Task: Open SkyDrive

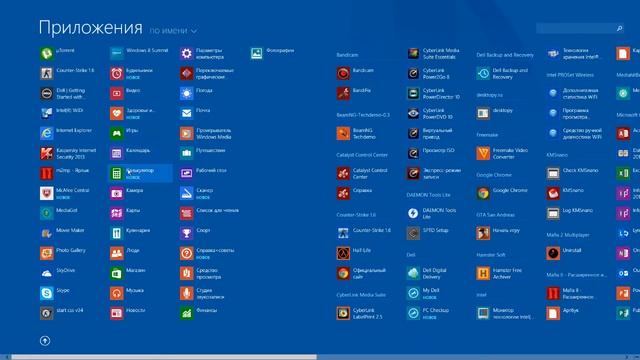Action: 57,273
